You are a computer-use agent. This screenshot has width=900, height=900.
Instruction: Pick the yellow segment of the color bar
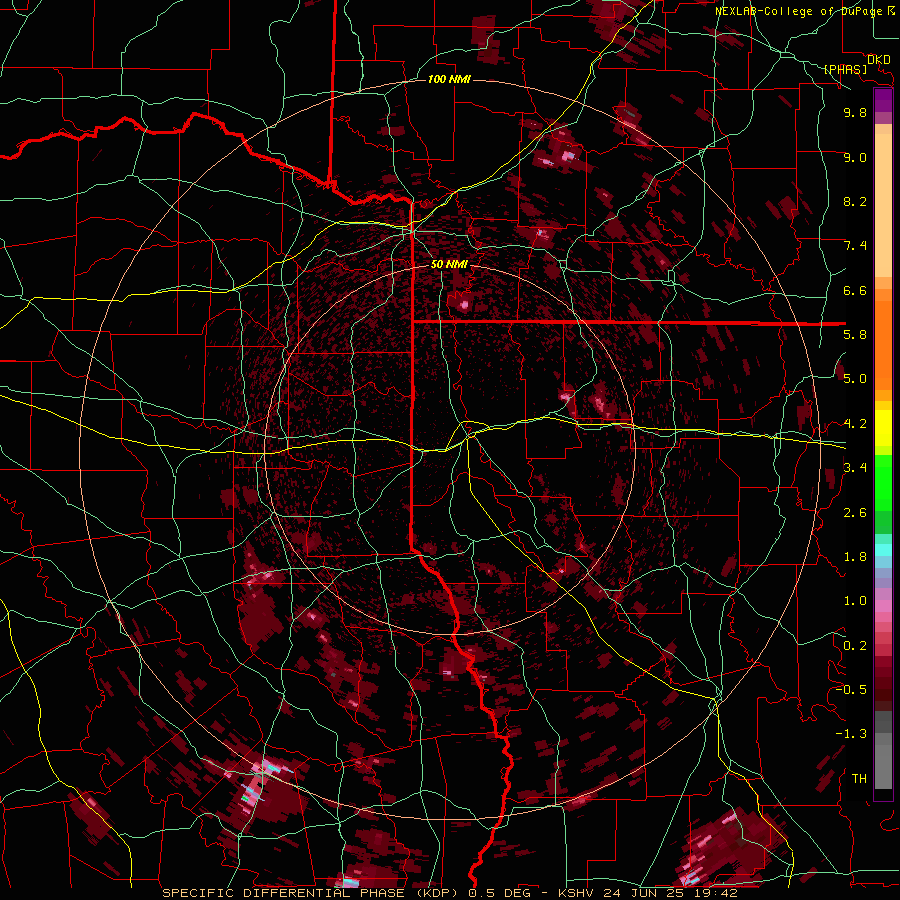click(x=883, y=428)
